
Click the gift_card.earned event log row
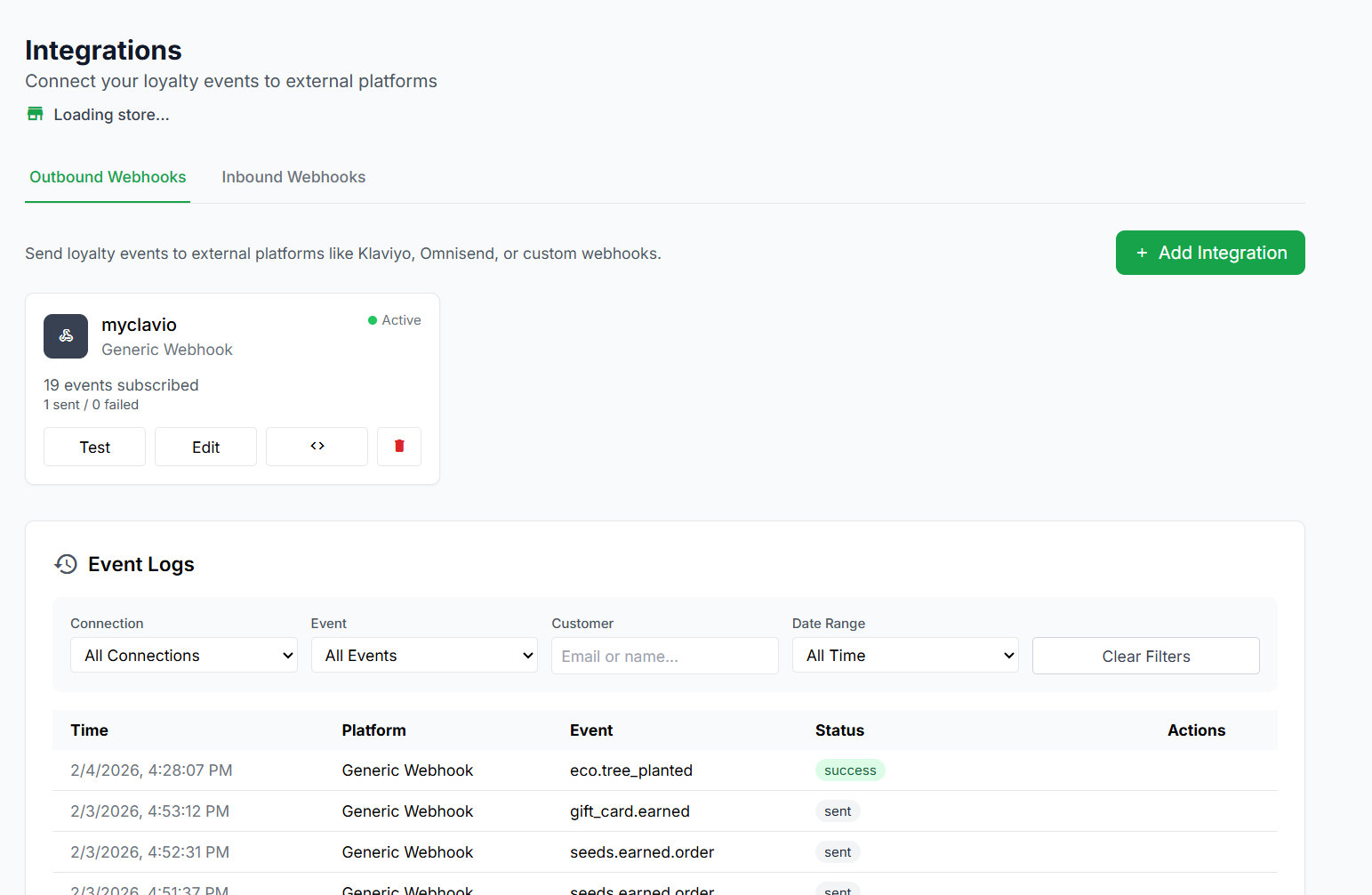point(630,811)
